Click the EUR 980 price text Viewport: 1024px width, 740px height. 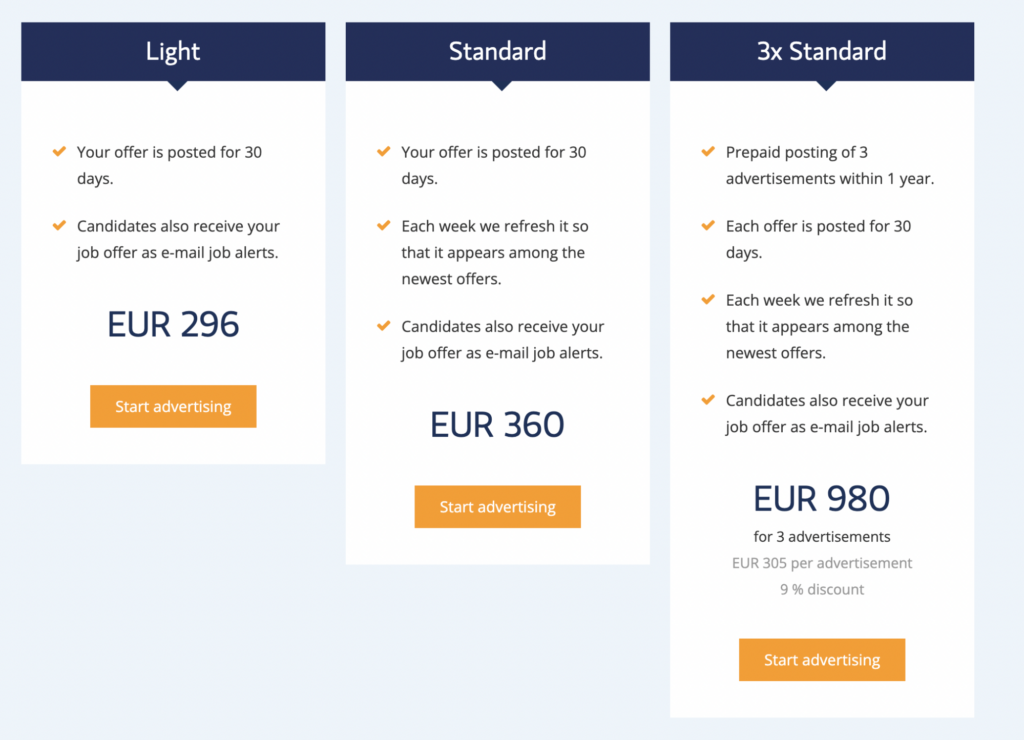point(822,498)
